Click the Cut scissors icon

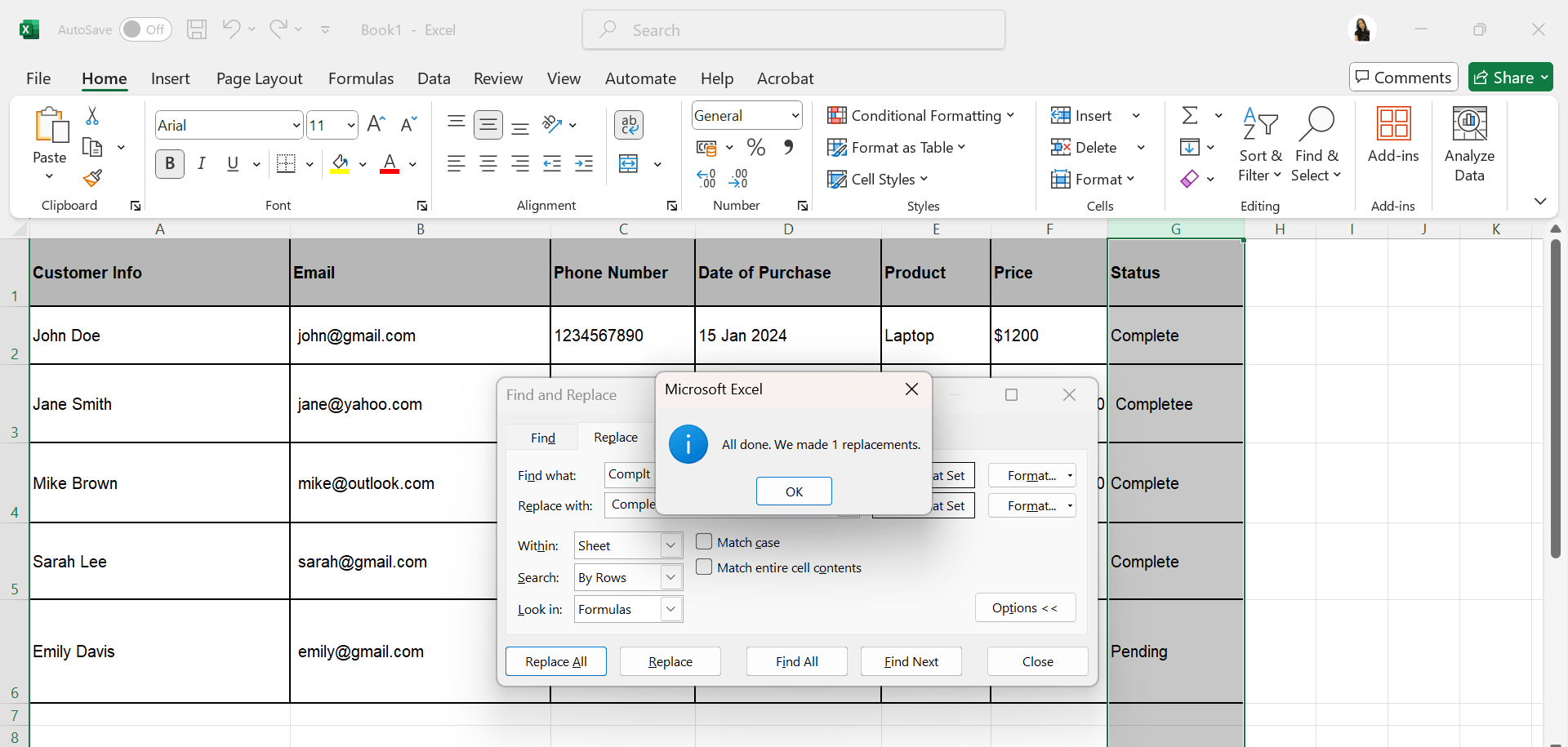click(x=92, y=116)
